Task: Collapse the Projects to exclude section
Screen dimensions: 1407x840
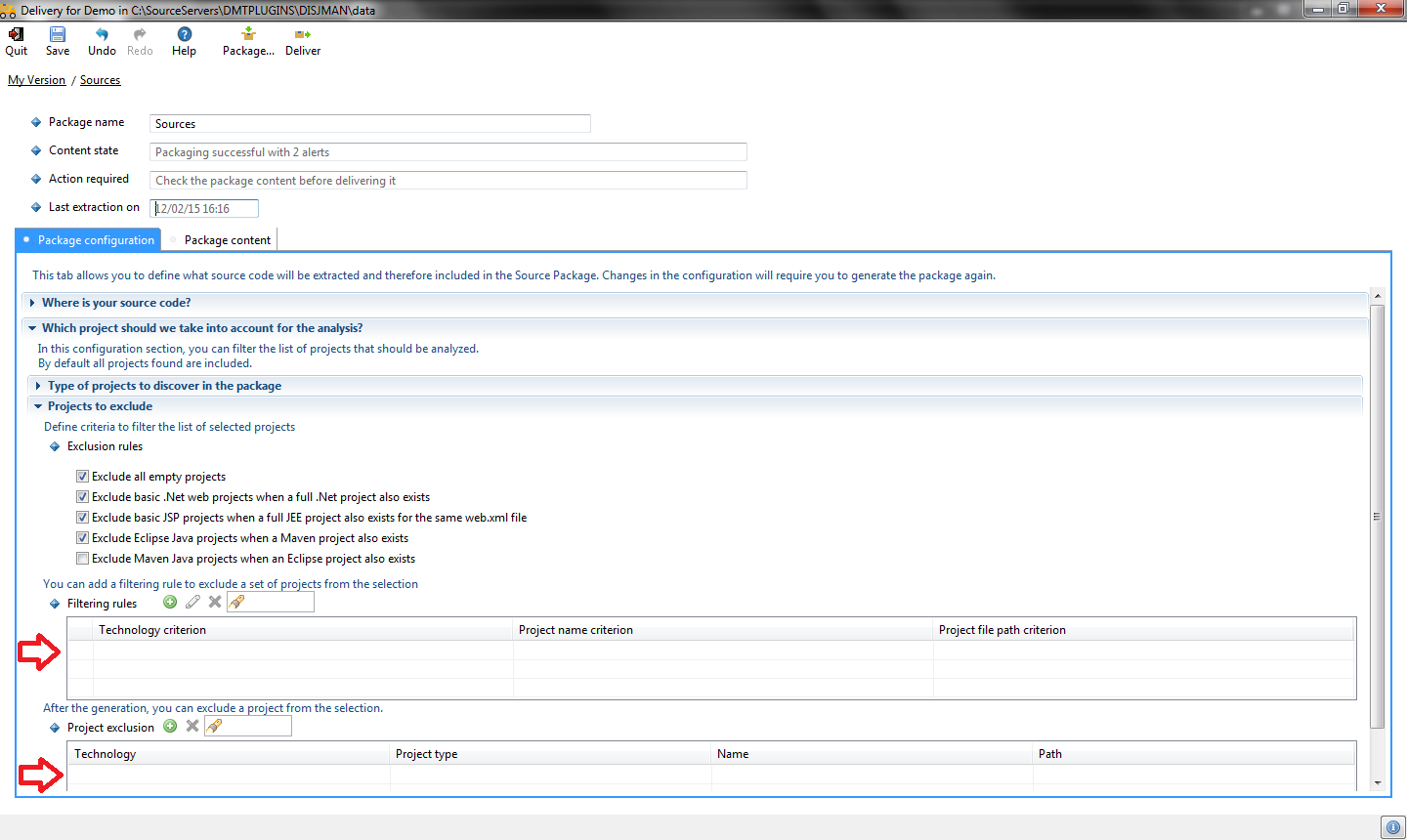Action: (x=100, y=406)
